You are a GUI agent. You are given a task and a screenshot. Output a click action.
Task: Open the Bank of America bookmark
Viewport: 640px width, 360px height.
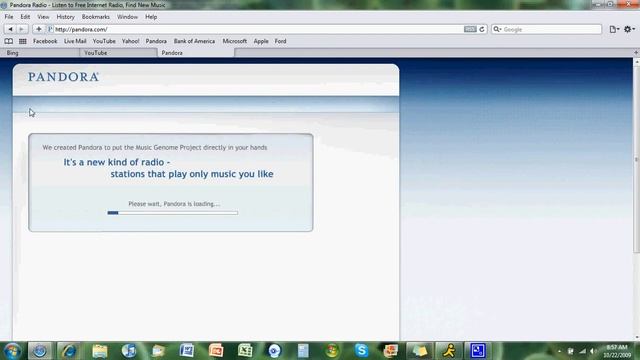pos(194,41)
